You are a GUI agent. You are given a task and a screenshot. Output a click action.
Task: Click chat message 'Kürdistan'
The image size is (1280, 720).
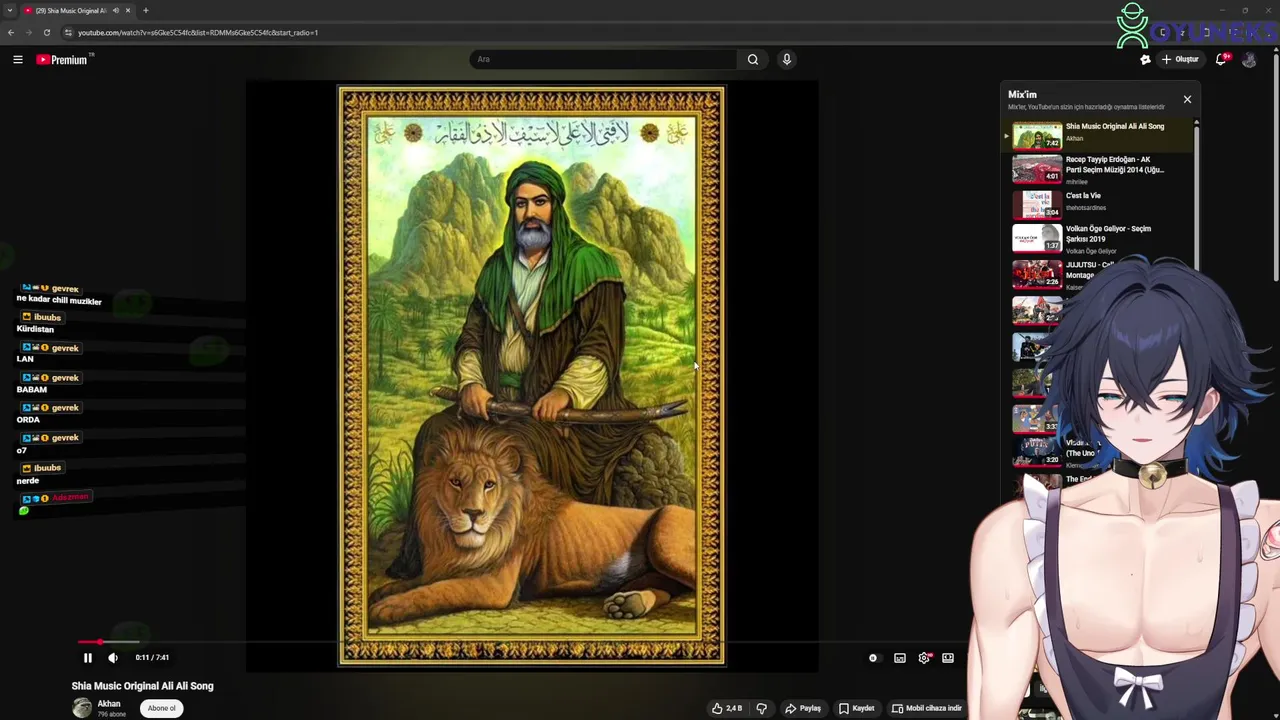(35, 329)
